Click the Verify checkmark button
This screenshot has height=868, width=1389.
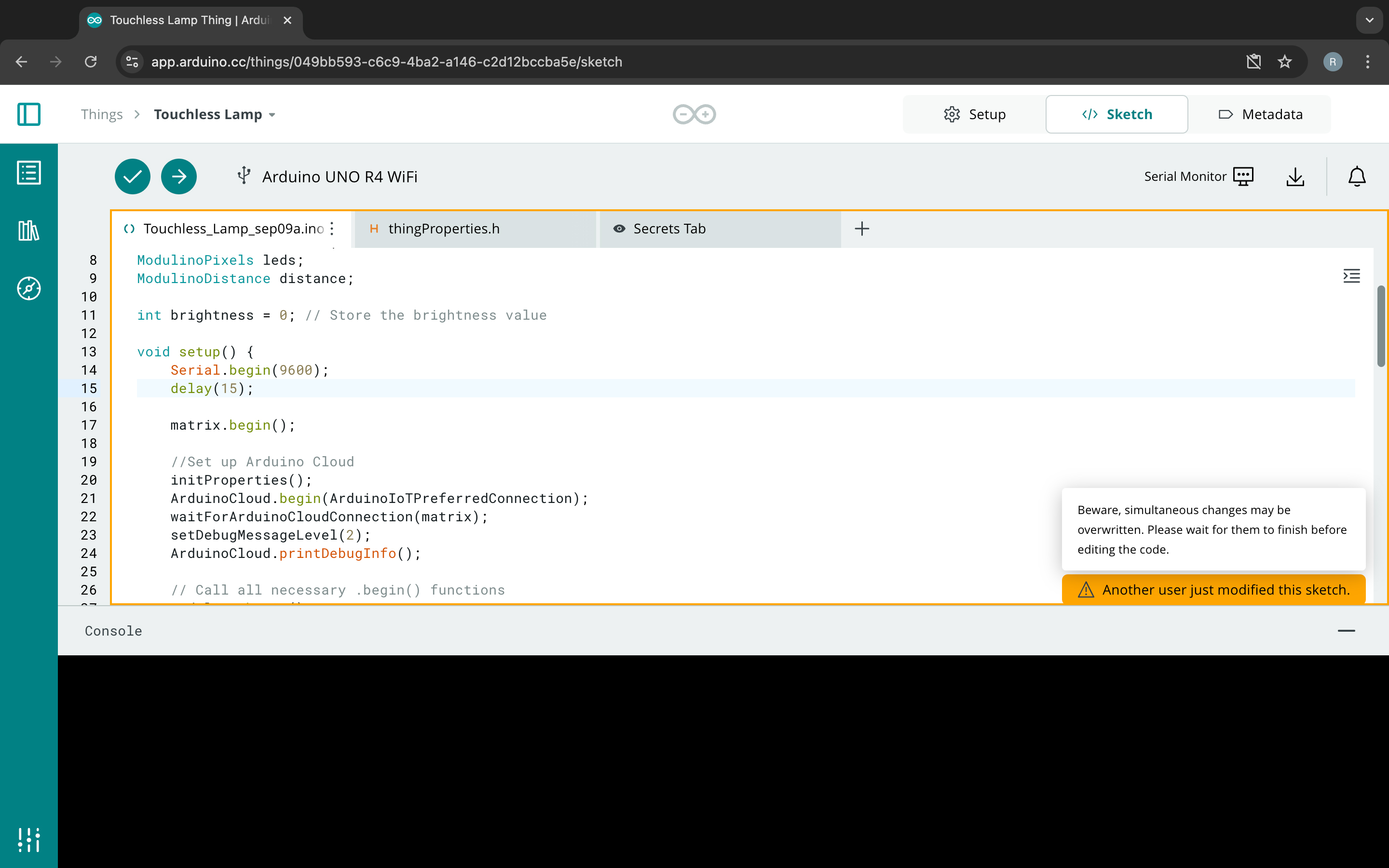tap(133, 176)
